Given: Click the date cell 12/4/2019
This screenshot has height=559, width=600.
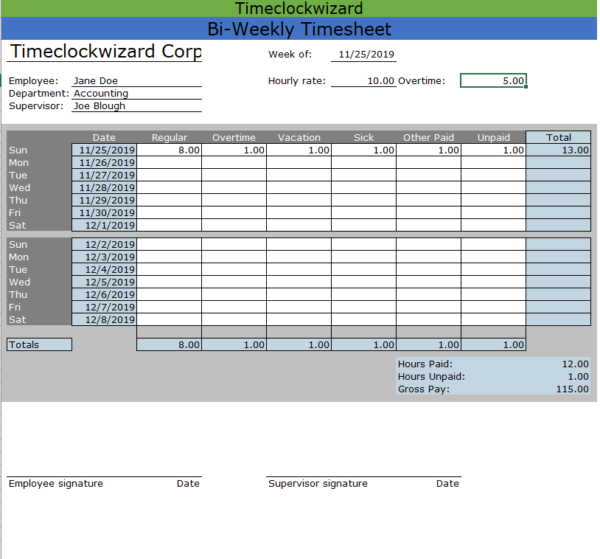Looking at the screenshot, I should 104,269.
